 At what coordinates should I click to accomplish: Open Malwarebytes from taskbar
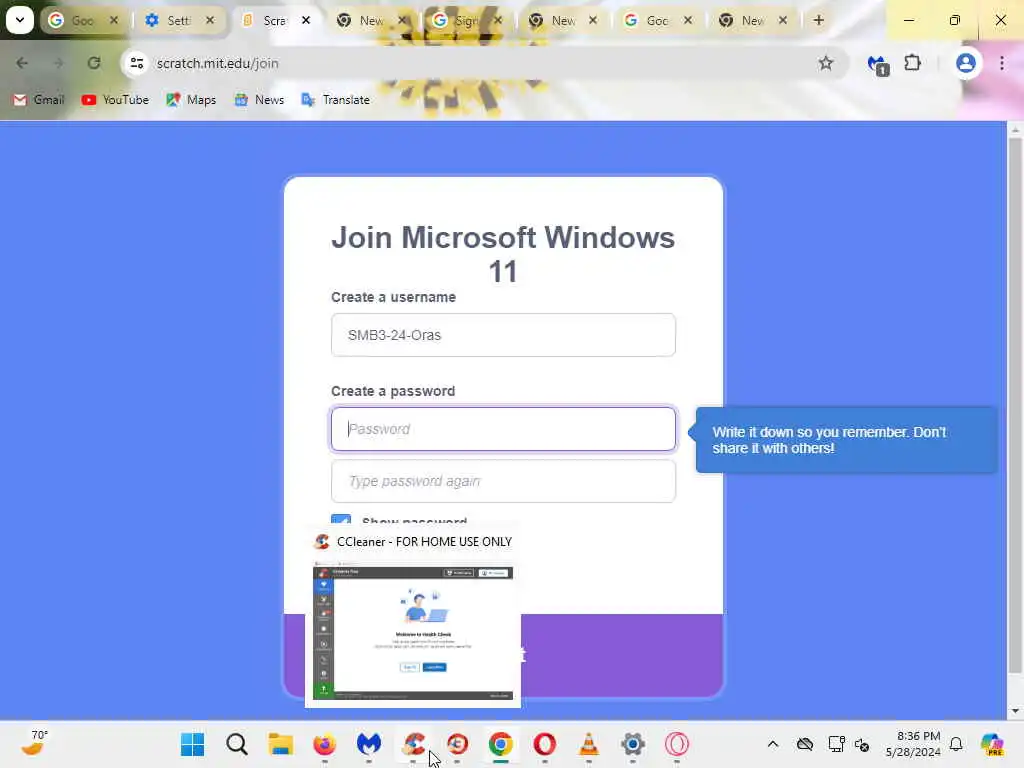coord(369,744)
